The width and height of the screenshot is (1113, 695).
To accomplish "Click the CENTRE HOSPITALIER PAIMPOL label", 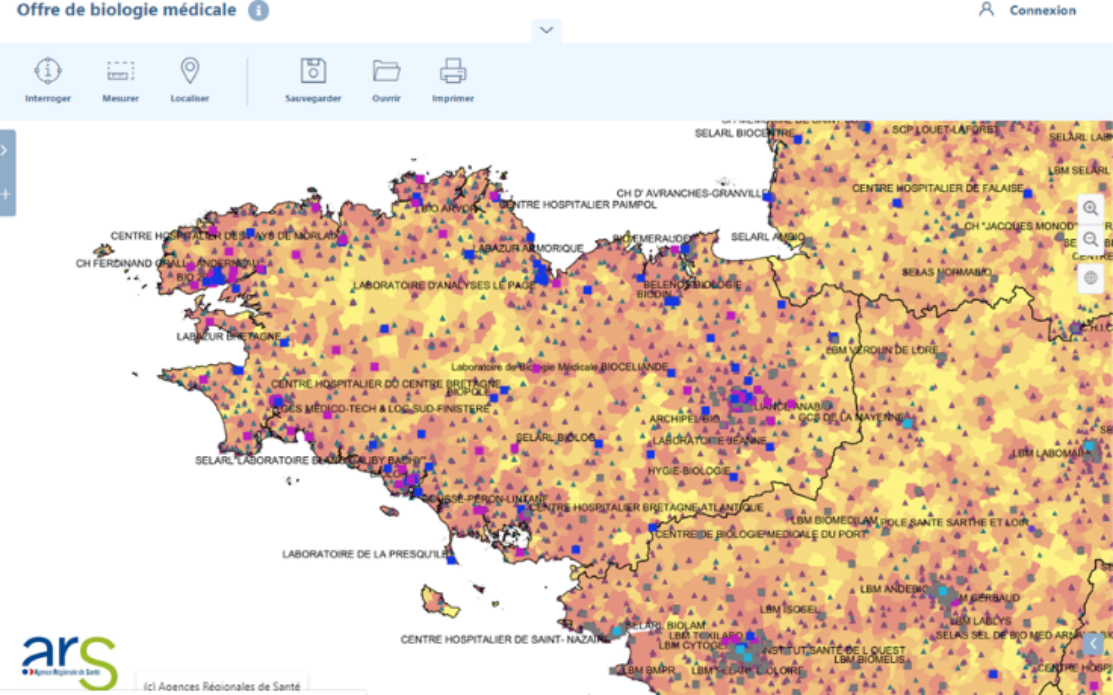I will [x=578, y=204].
